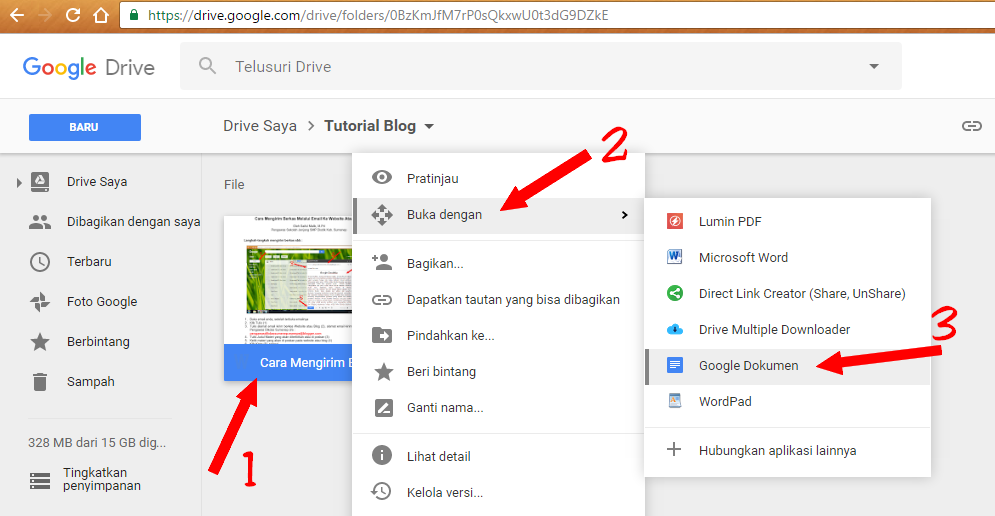Click the trash can icon in sidebar
The width and height of the screenshot is (995, 516).
point(40,381)
